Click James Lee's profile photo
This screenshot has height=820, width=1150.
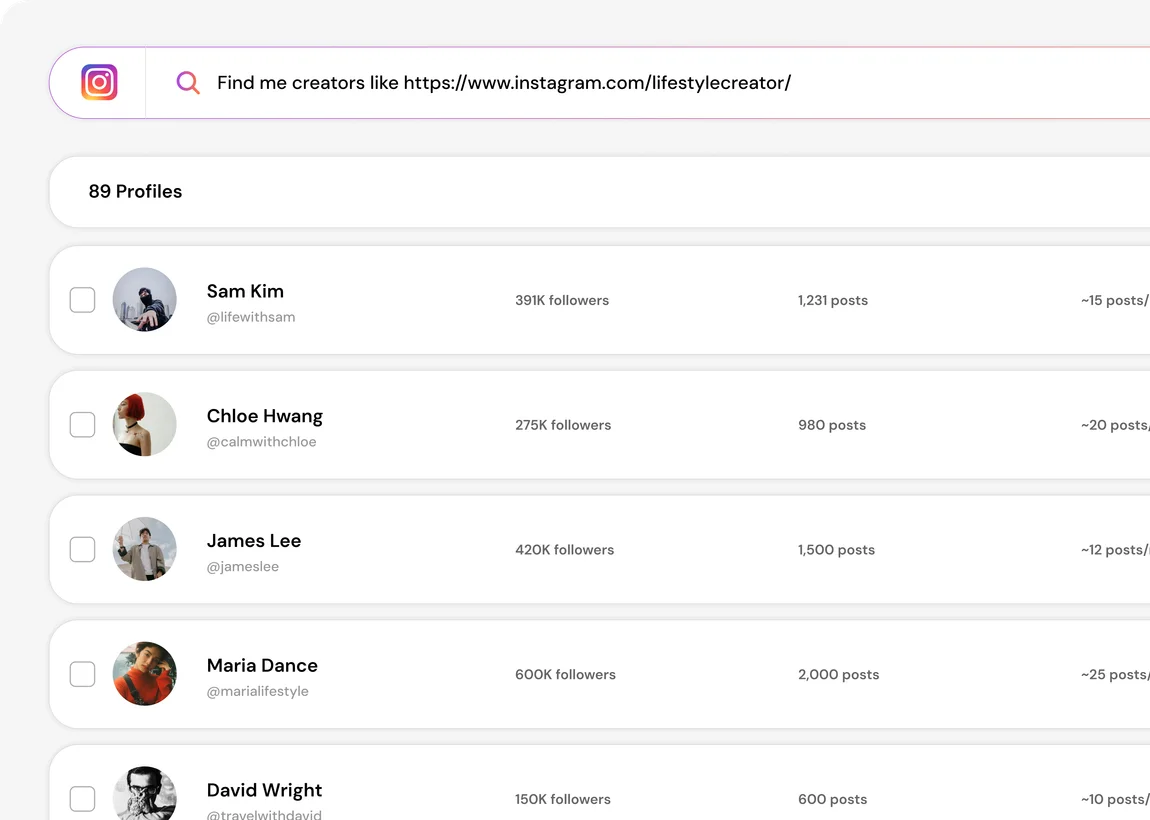[x=144, y=549]
